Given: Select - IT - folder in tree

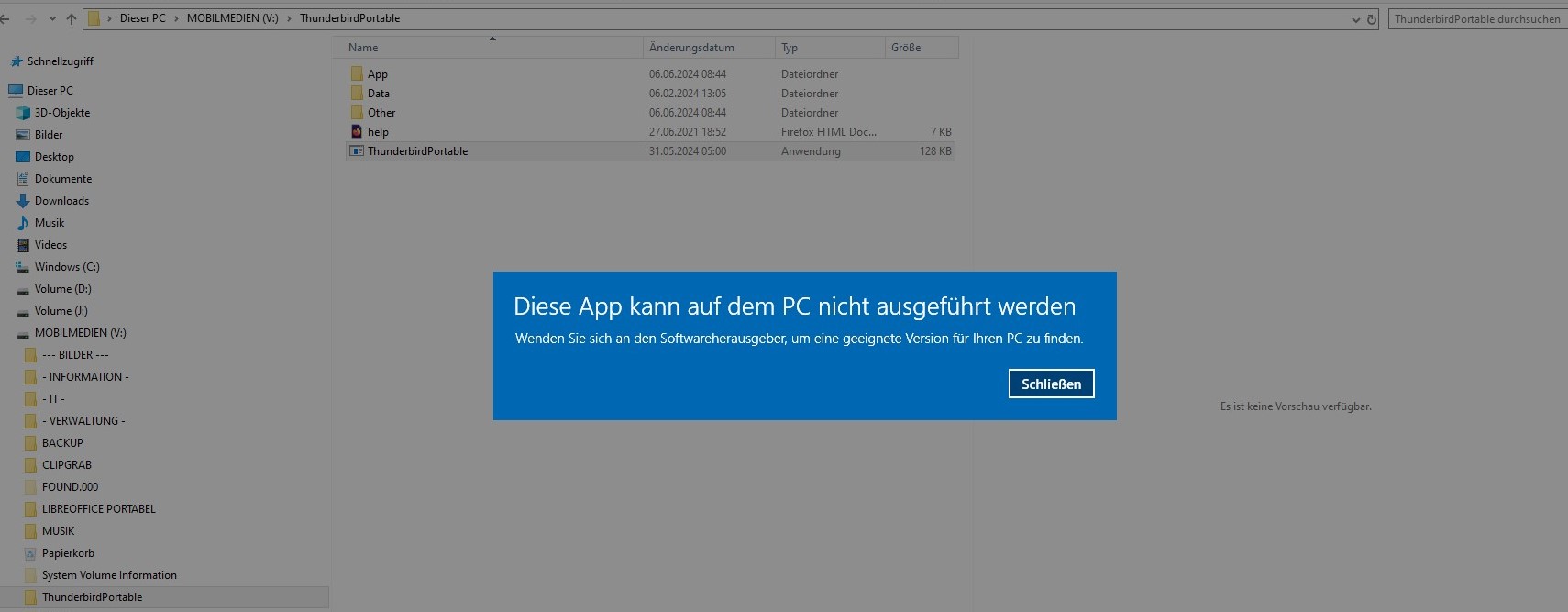Looking at the screenshot, I should tap(53, 399).
